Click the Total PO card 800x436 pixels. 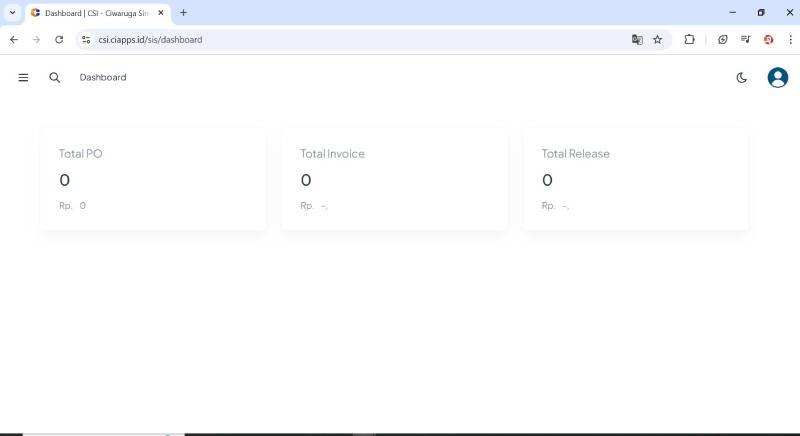[x=153, y=179]
